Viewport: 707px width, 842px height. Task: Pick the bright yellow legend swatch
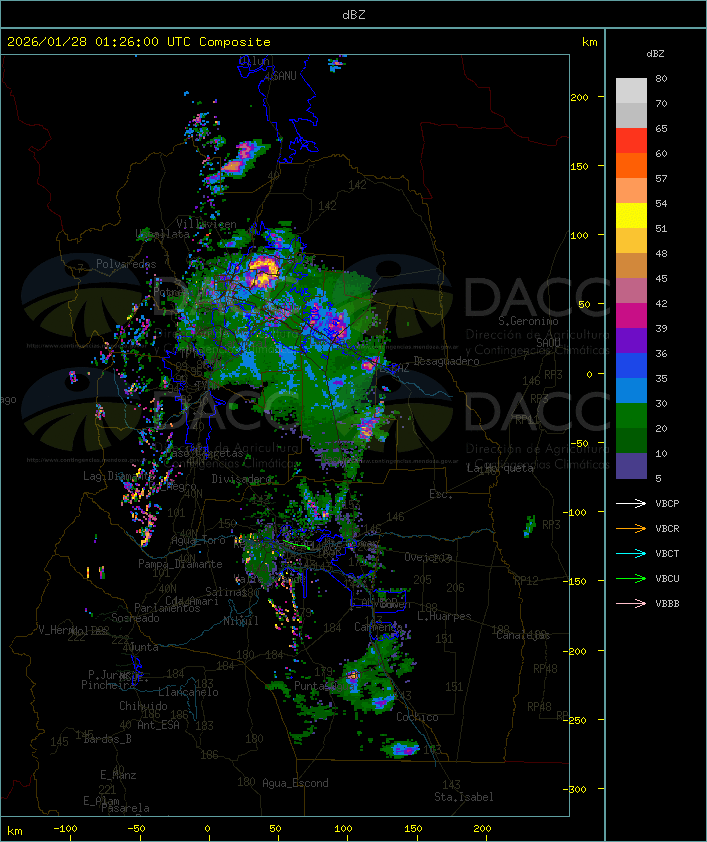tap(631, 215)
